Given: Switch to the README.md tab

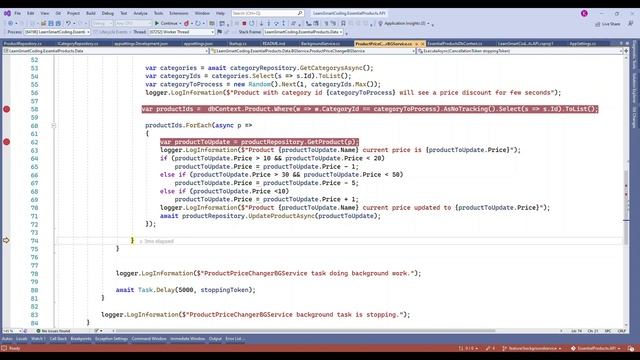Looking at the screenshot, I should pos(274,43).
